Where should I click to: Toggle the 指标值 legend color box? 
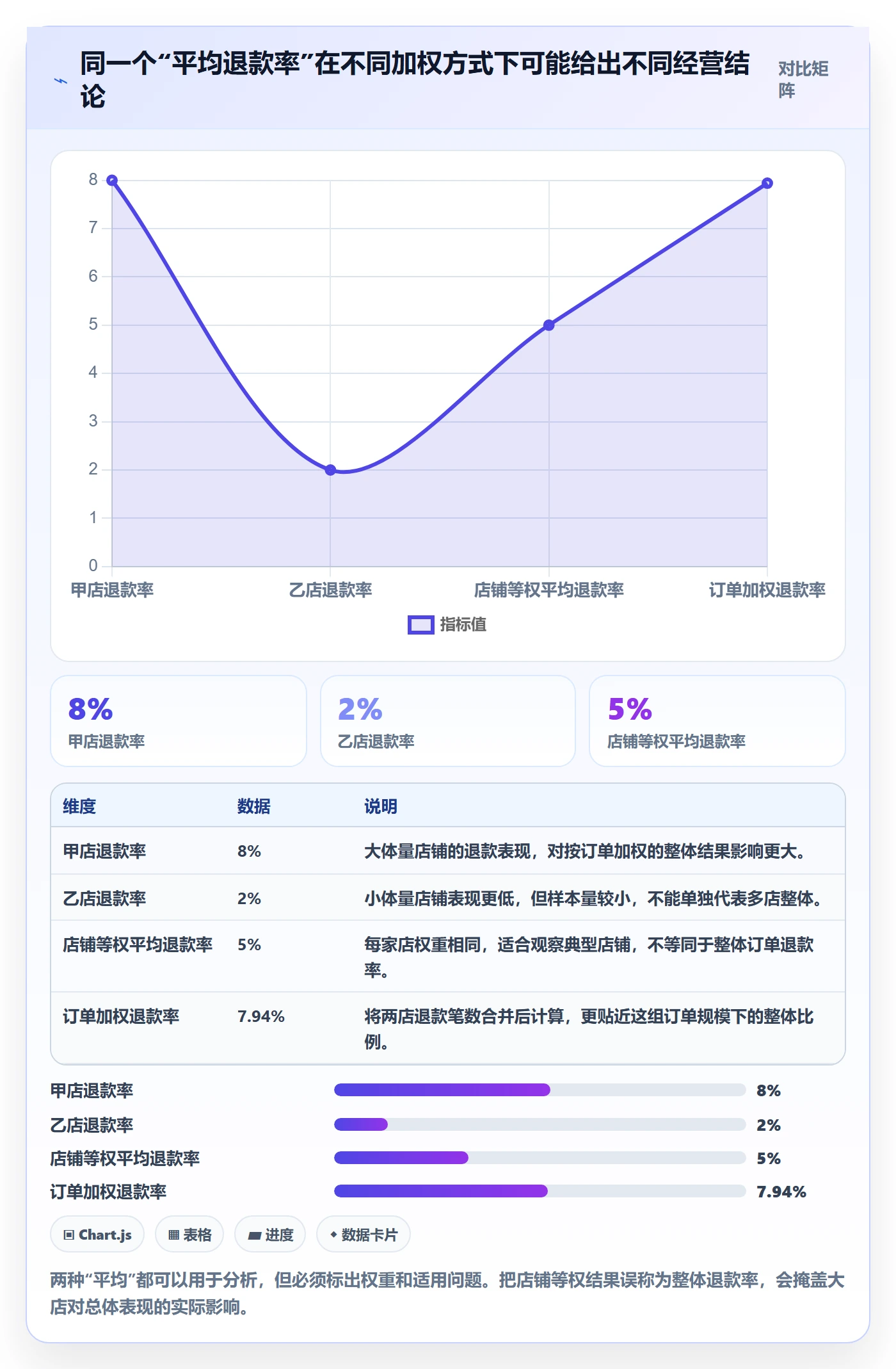click(x=420, y=624)
